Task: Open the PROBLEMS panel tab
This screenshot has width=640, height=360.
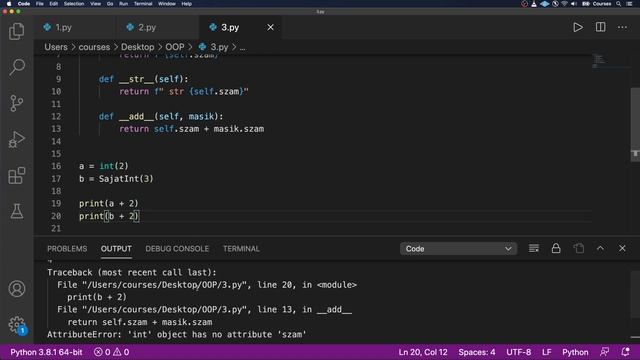Action: point(67,249)
